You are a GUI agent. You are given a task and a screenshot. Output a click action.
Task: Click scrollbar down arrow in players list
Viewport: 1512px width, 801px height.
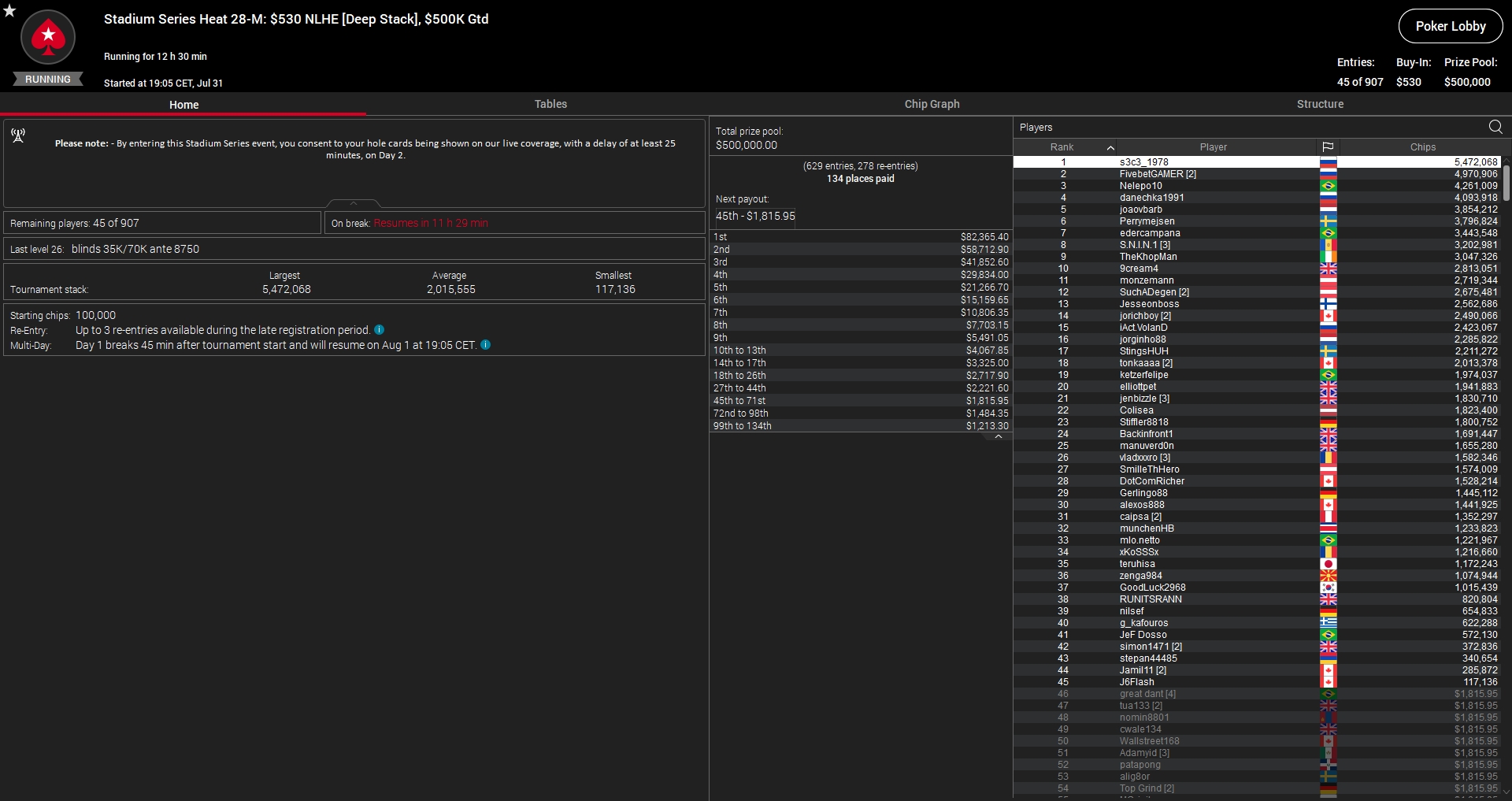pyautogui.click(x=1506, y=792)
